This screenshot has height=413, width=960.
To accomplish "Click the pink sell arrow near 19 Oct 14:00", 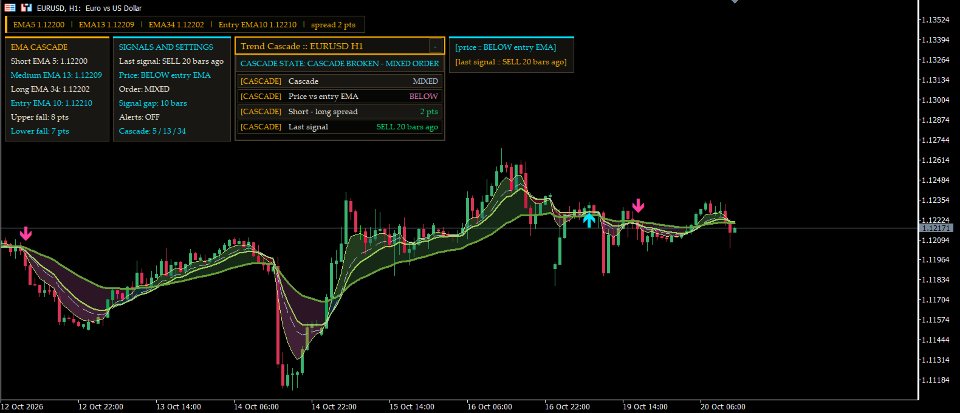I will click(x=638, y=206).
